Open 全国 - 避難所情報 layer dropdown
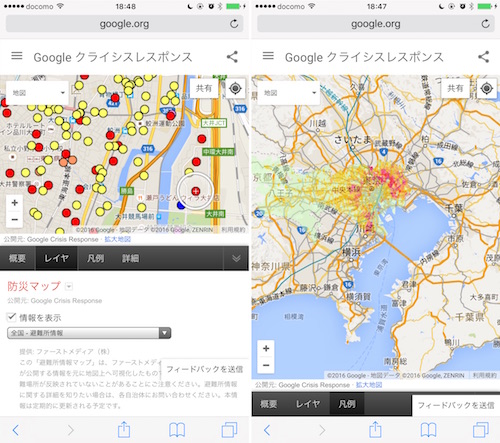500x443 pixels. click(x=89, y=333)
